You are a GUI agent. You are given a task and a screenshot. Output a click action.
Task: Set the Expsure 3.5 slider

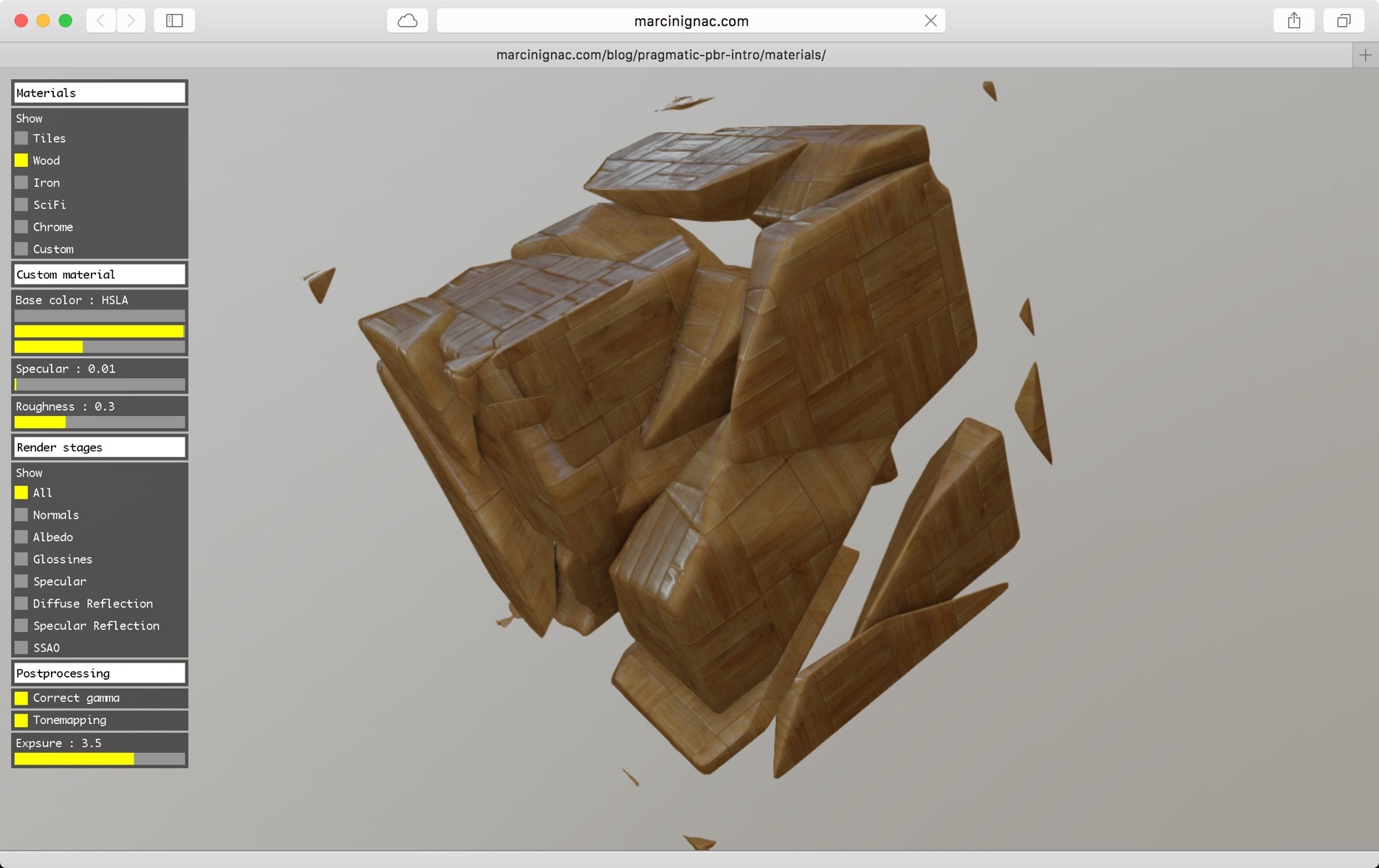[100, 759]
